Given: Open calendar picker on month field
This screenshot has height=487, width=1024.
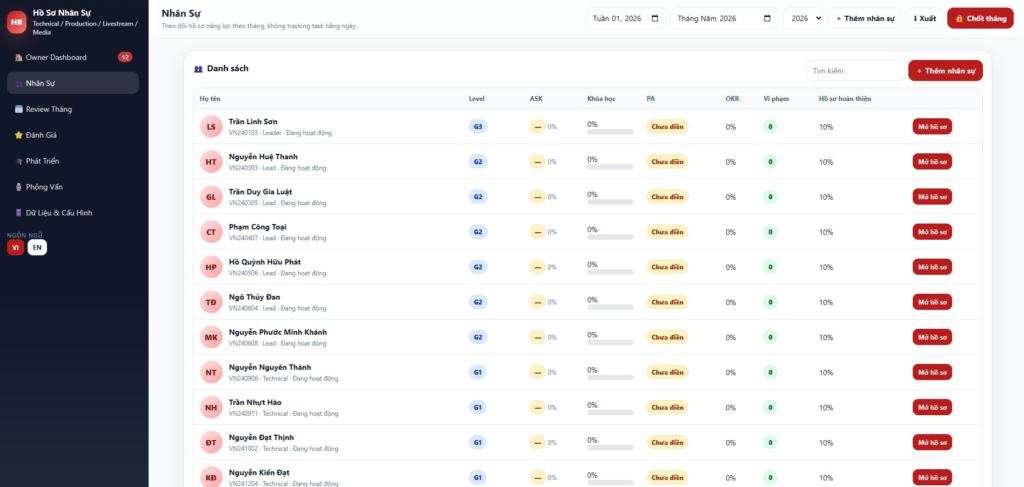Looking at the screenshot, I should click(767, 19).
